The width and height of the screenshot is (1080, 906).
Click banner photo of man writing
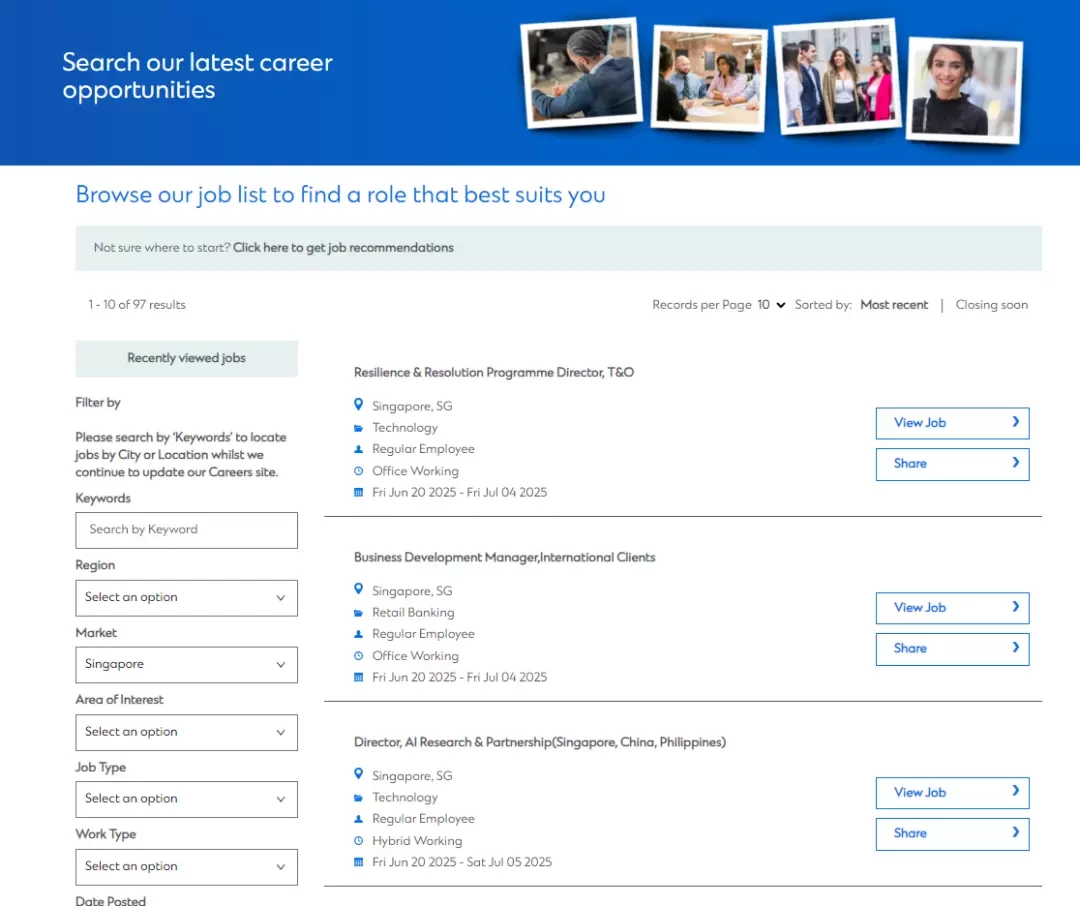[581, 73]
